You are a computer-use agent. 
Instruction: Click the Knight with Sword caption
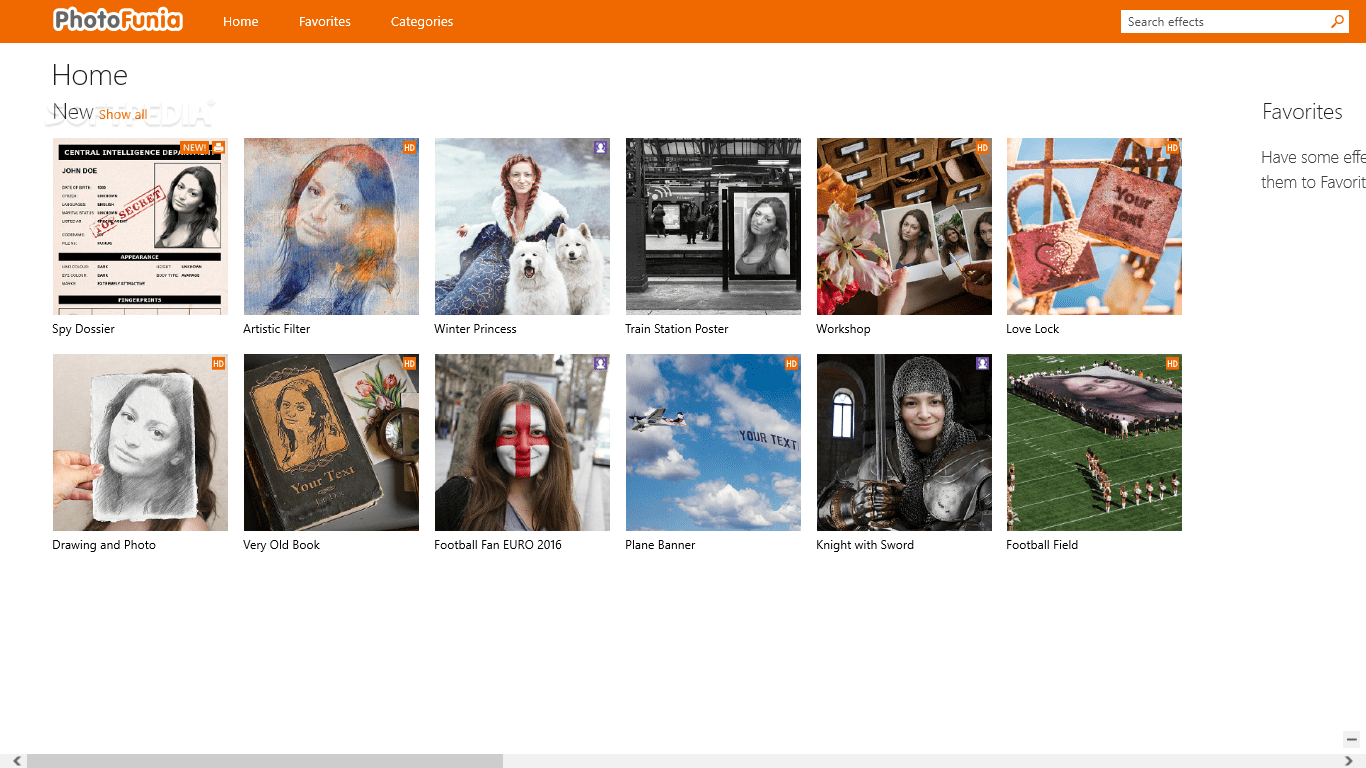(865, 545)
